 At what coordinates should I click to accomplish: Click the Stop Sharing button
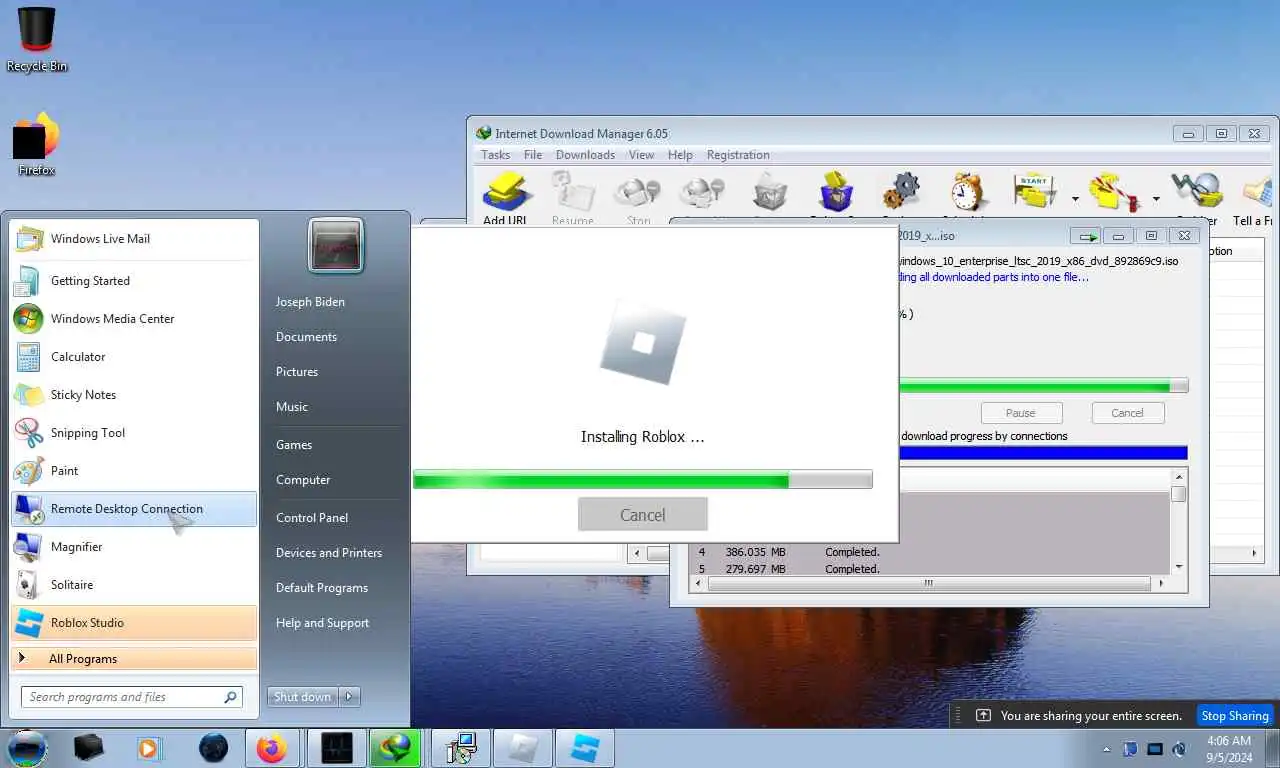click(x=1235, y=715)
